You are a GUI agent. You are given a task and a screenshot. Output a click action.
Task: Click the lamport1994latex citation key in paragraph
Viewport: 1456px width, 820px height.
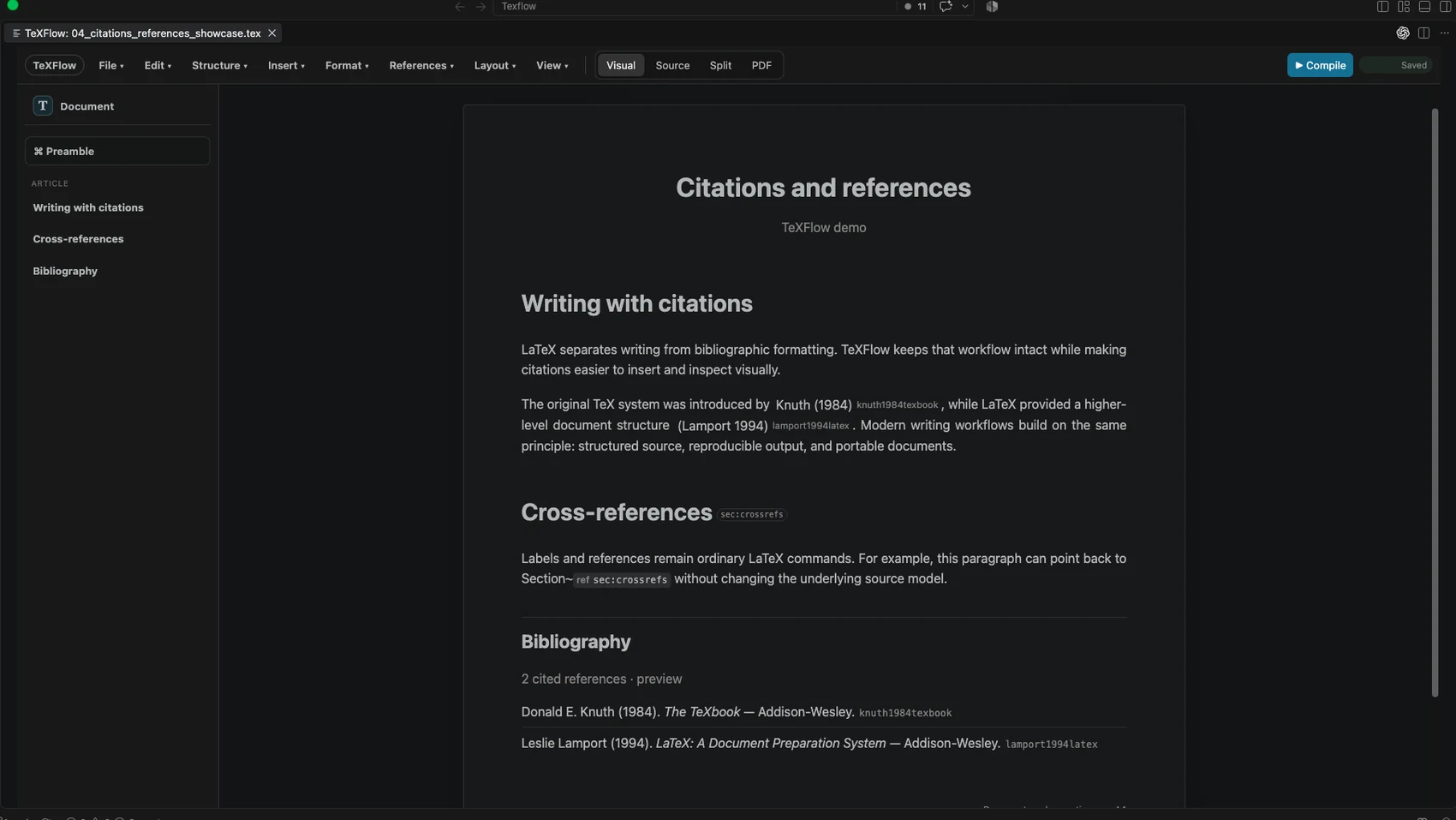click(810, 426)
